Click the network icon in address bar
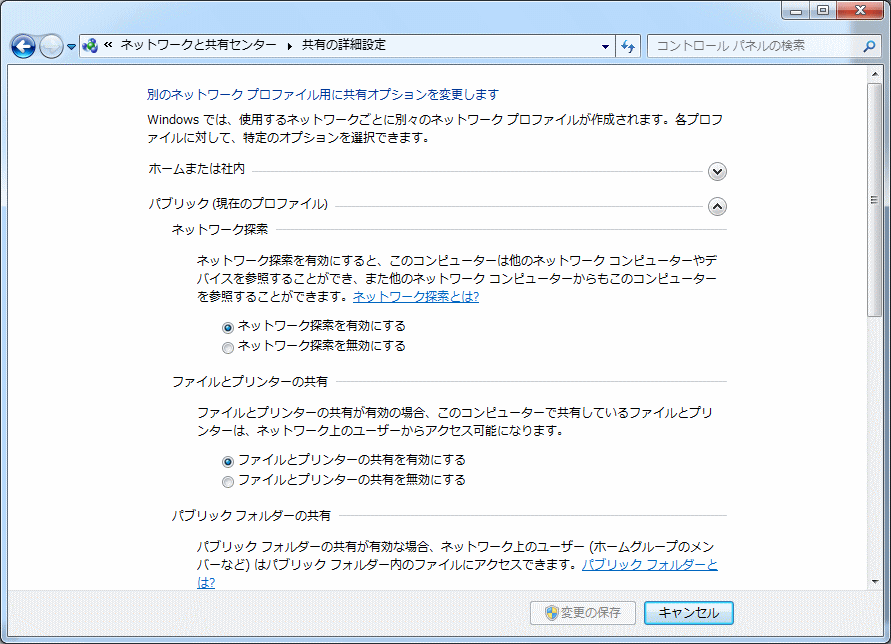The height and width of the screenshot is (644, 891). coord(90,46)
